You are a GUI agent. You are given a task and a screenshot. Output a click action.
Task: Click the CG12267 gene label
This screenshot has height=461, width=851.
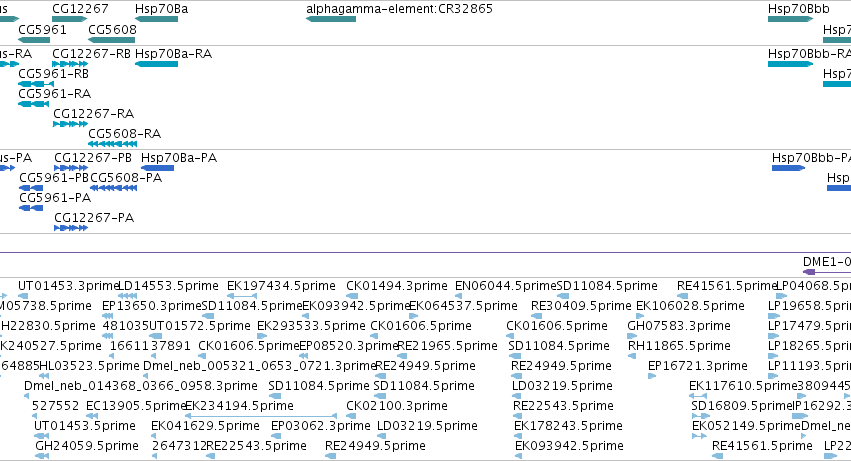coord(80,9)
